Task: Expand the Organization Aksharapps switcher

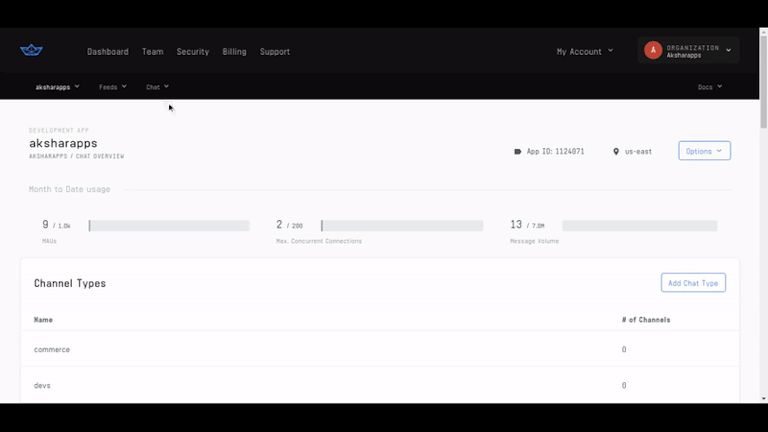Action: [688, 50]
